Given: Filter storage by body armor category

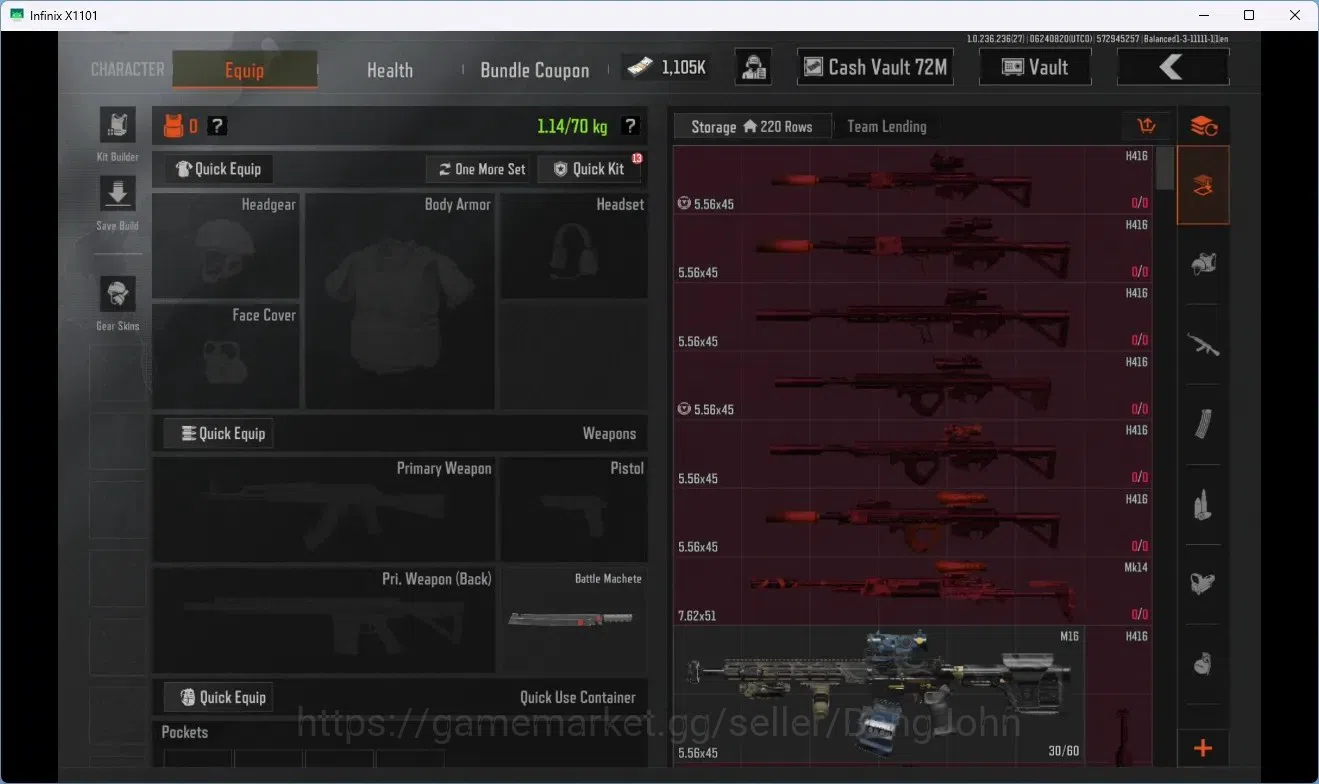Looking at the screenshot, I should coord(1203,583).
